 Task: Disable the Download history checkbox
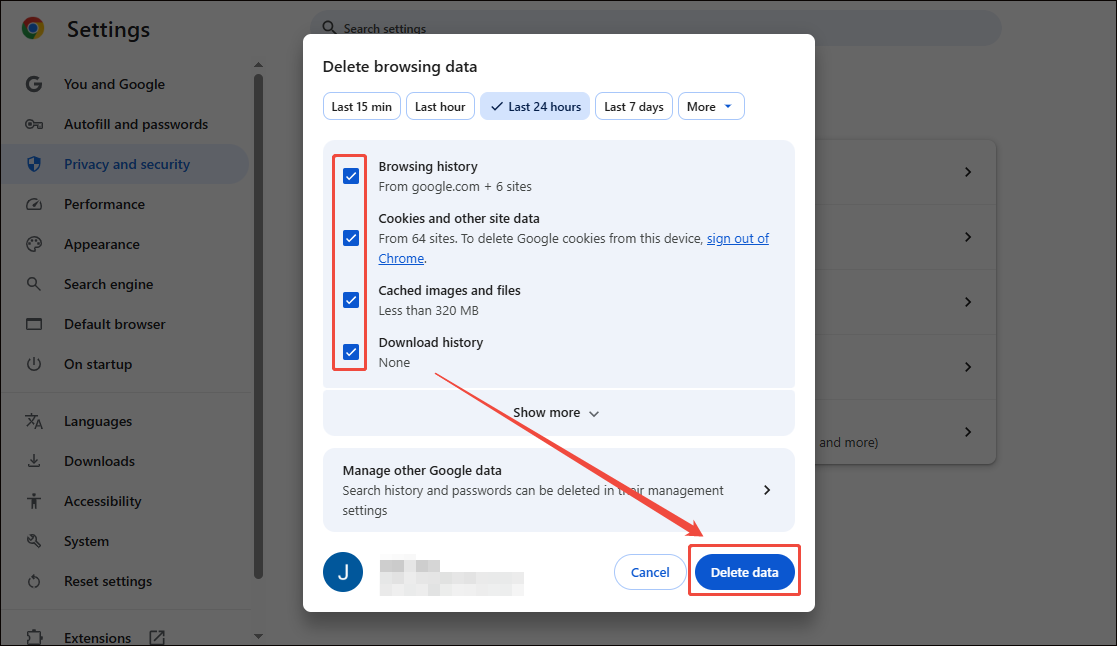tap(351, 351)
